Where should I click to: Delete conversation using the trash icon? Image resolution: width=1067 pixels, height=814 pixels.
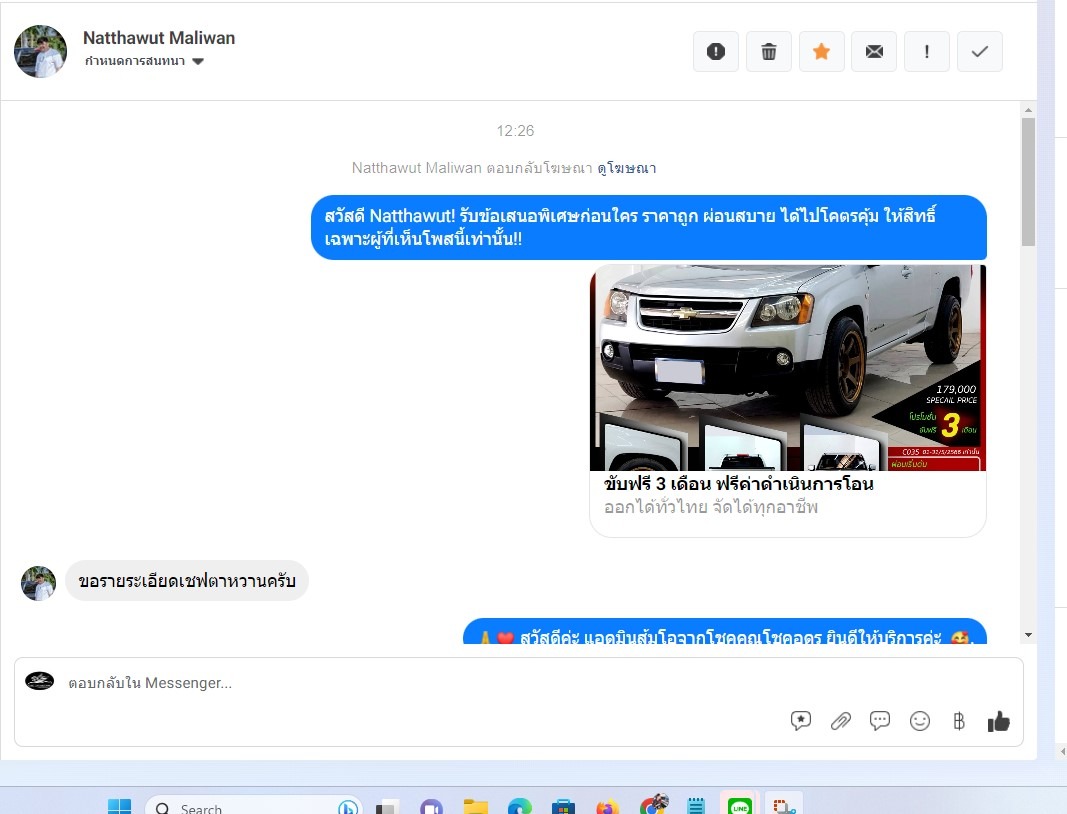[769, 52]
